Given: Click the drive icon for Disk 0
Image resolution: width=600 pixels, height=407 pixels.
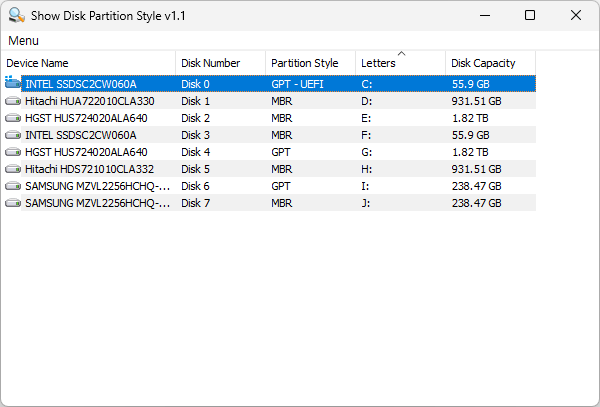Looking at the screenshot, I should point(13,82).
